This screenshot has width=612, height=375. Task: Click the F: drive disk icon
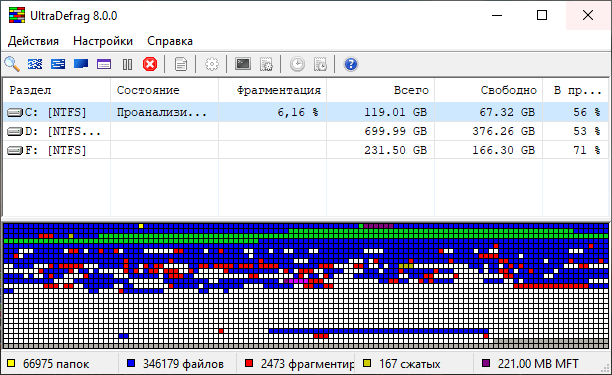[15, 150]
